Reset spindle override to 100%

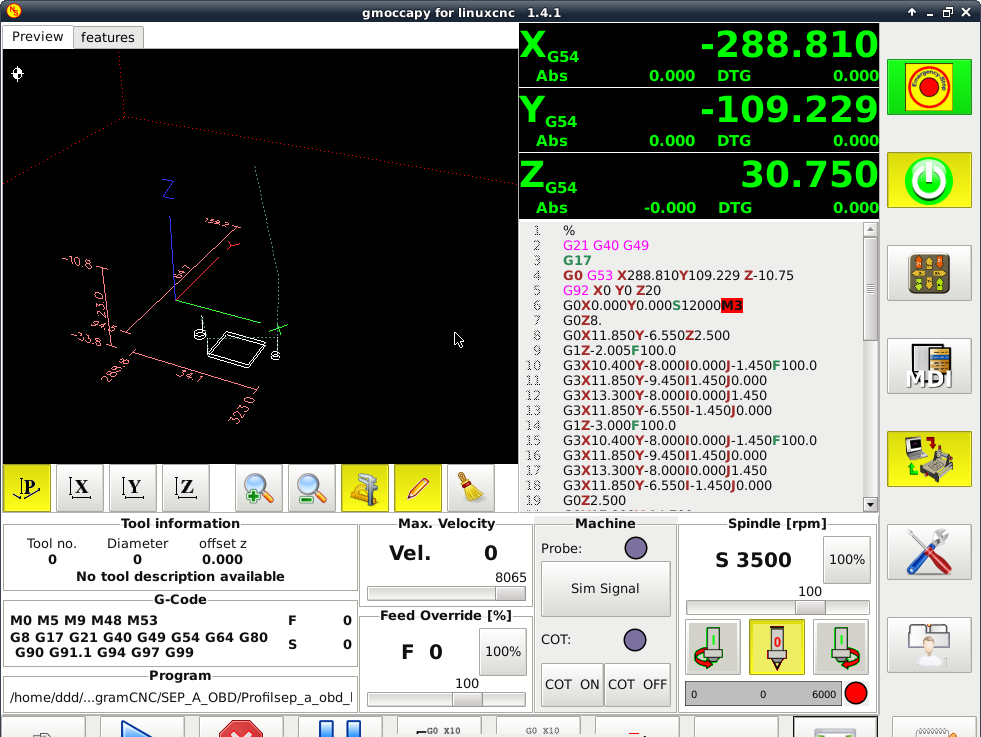pos(846,560)
